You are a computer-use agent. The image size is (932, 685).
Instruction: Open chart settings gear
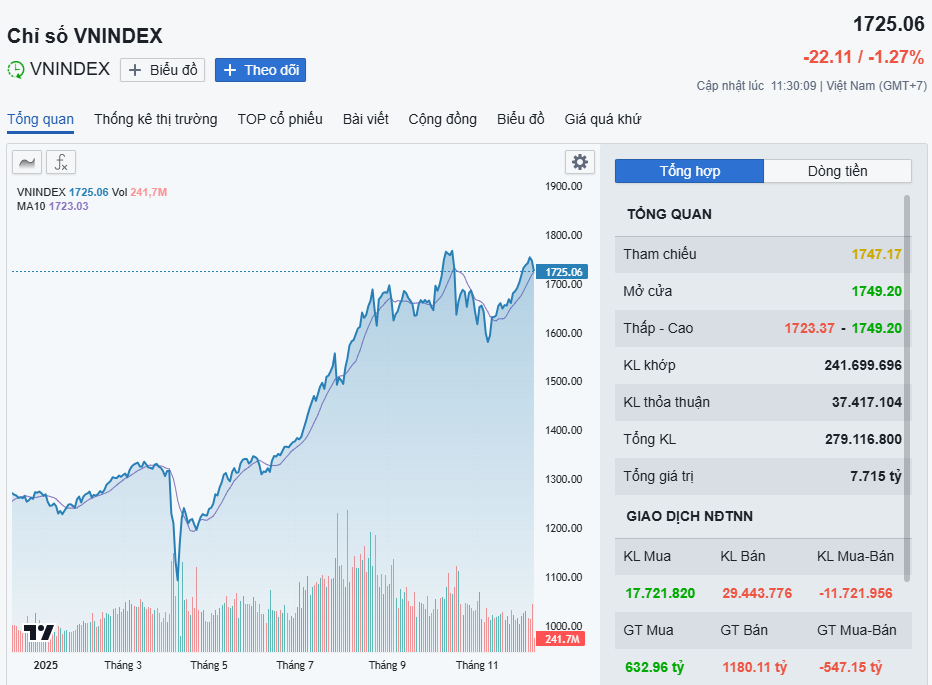(x=579, y=162)
